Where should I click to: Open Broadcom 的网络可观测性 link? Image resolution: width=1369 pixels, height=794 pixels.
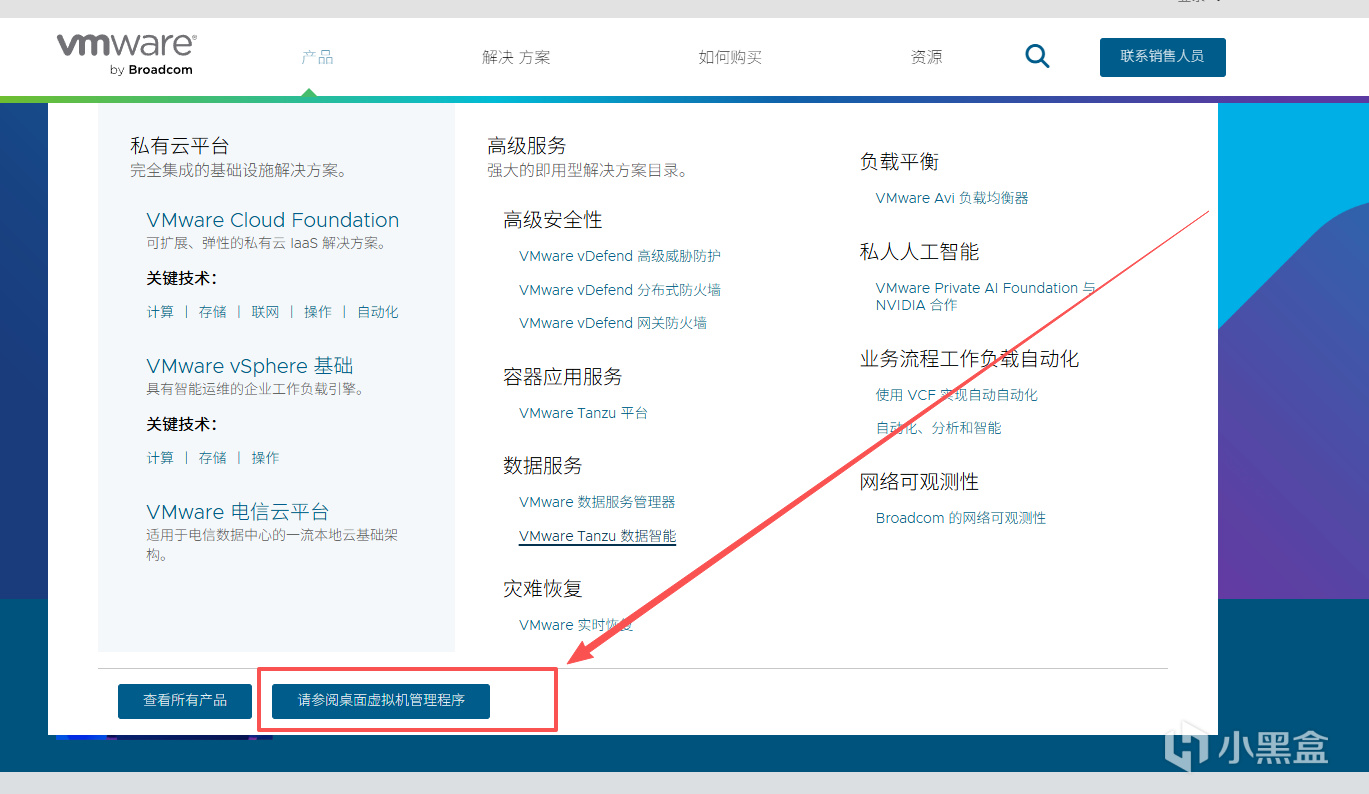point(960,518)
